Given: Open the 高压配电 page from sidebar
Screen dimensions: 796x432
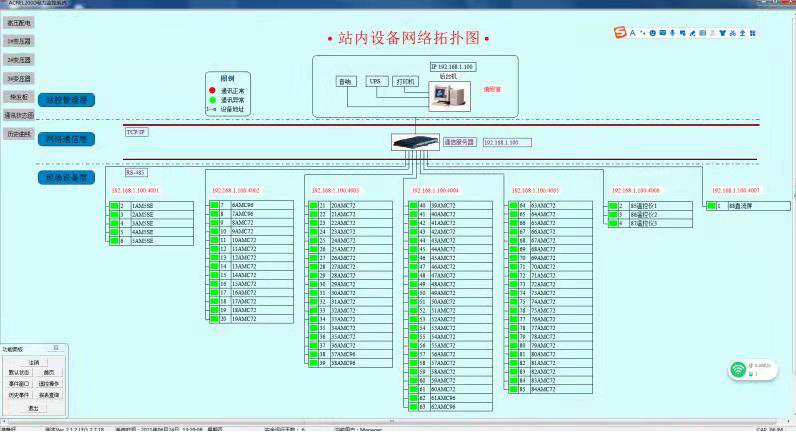Looking at the screenshot, I should coord(19,23).
